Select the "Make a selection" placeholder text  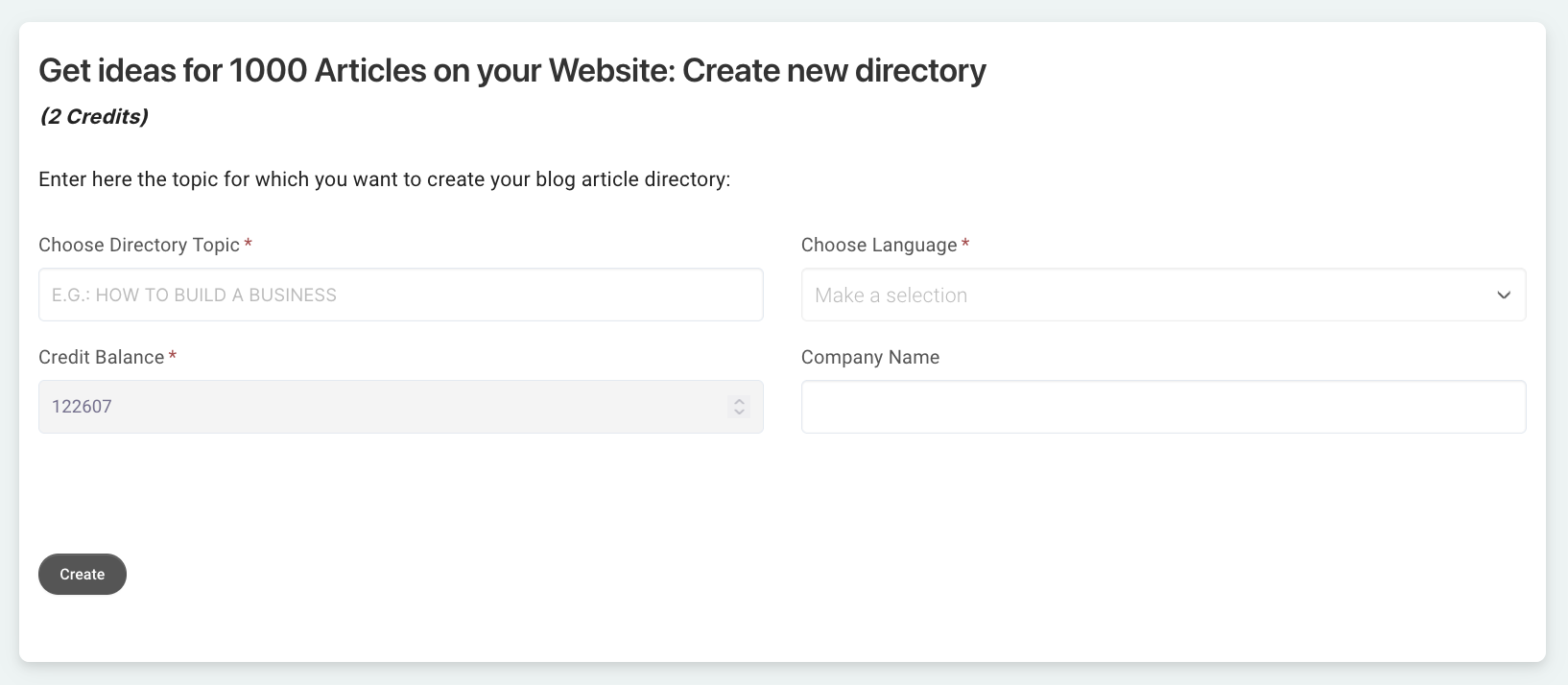(891, 295)
